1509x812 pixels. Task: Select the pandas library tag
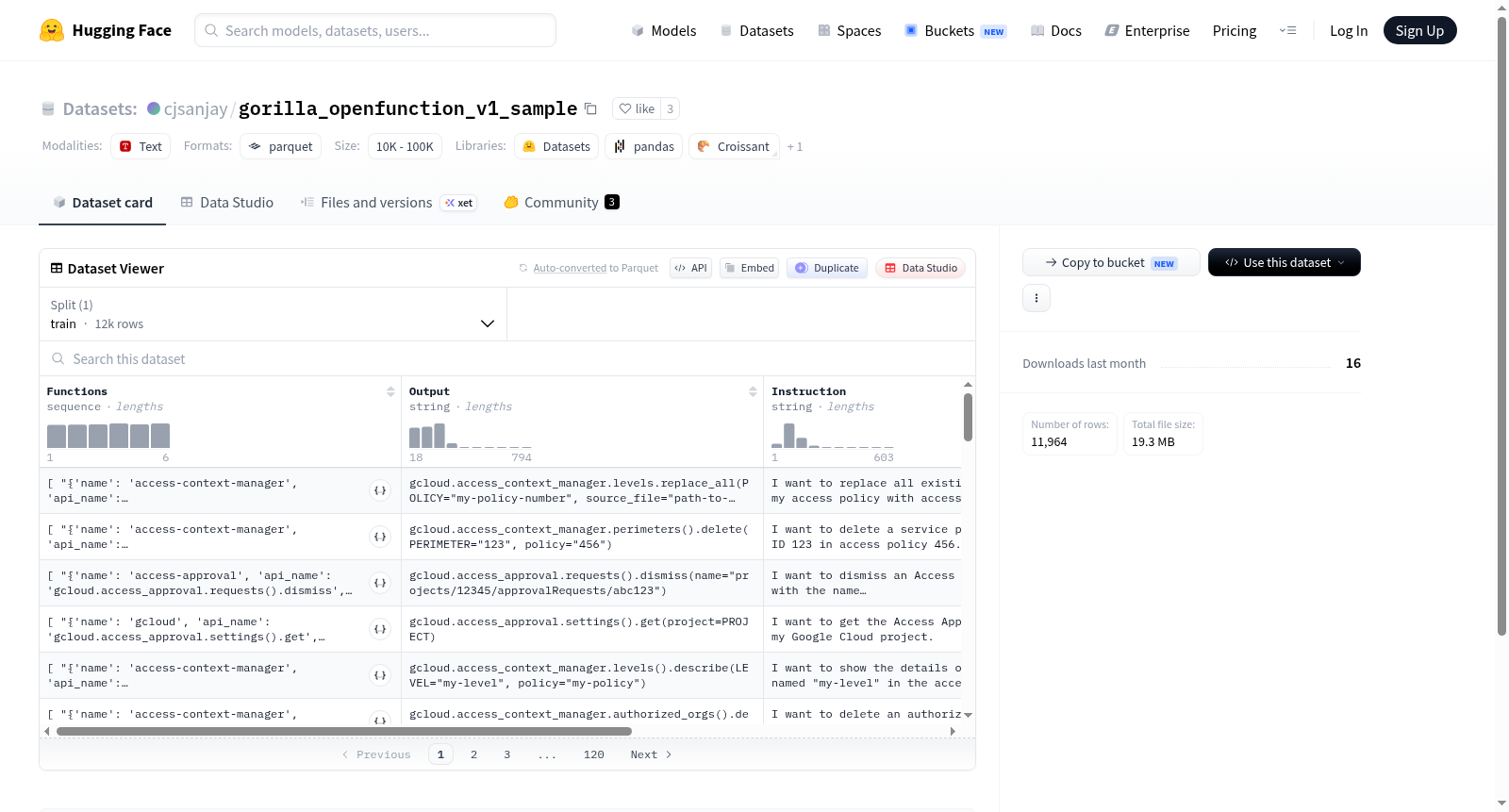(x=643, y=146)
